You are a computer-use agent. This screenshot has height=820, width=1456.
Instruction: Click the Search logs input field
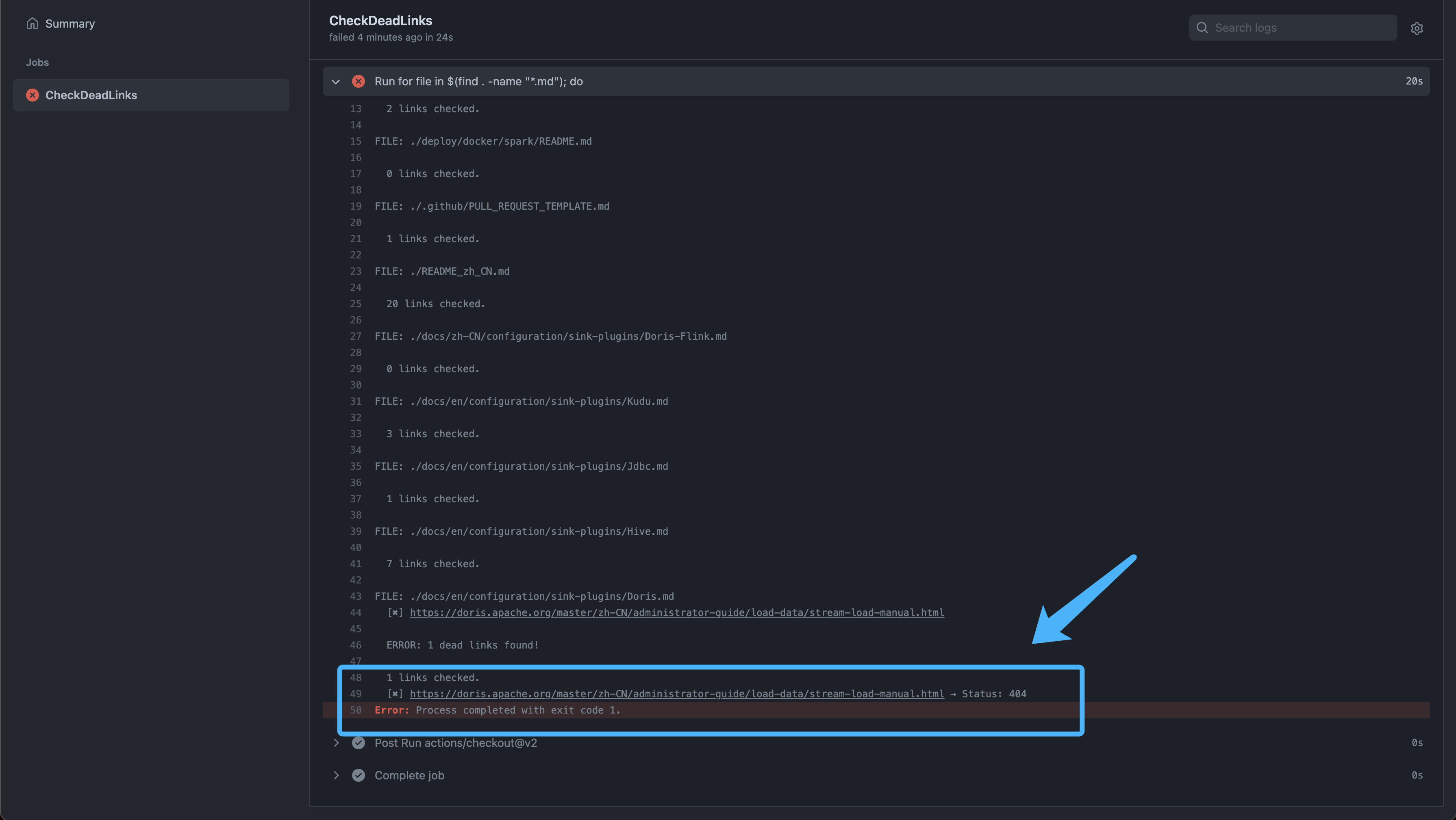1294,27
